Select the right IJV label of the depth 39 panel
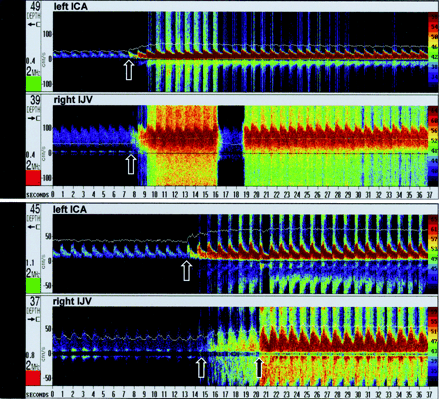The width and height of the screenshot is (440, 399). click(x=72, y=100)
